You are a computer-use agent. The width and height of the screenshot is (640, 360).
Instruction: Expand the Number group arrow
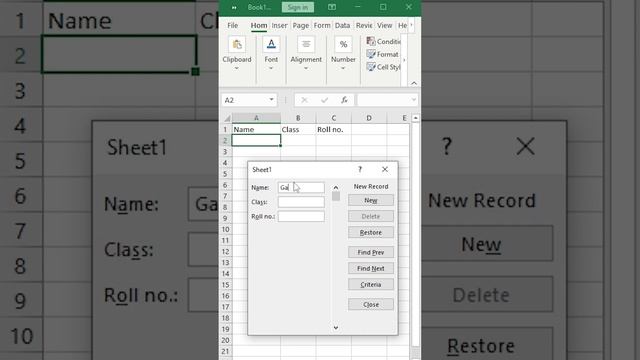(x=343, y=68)
